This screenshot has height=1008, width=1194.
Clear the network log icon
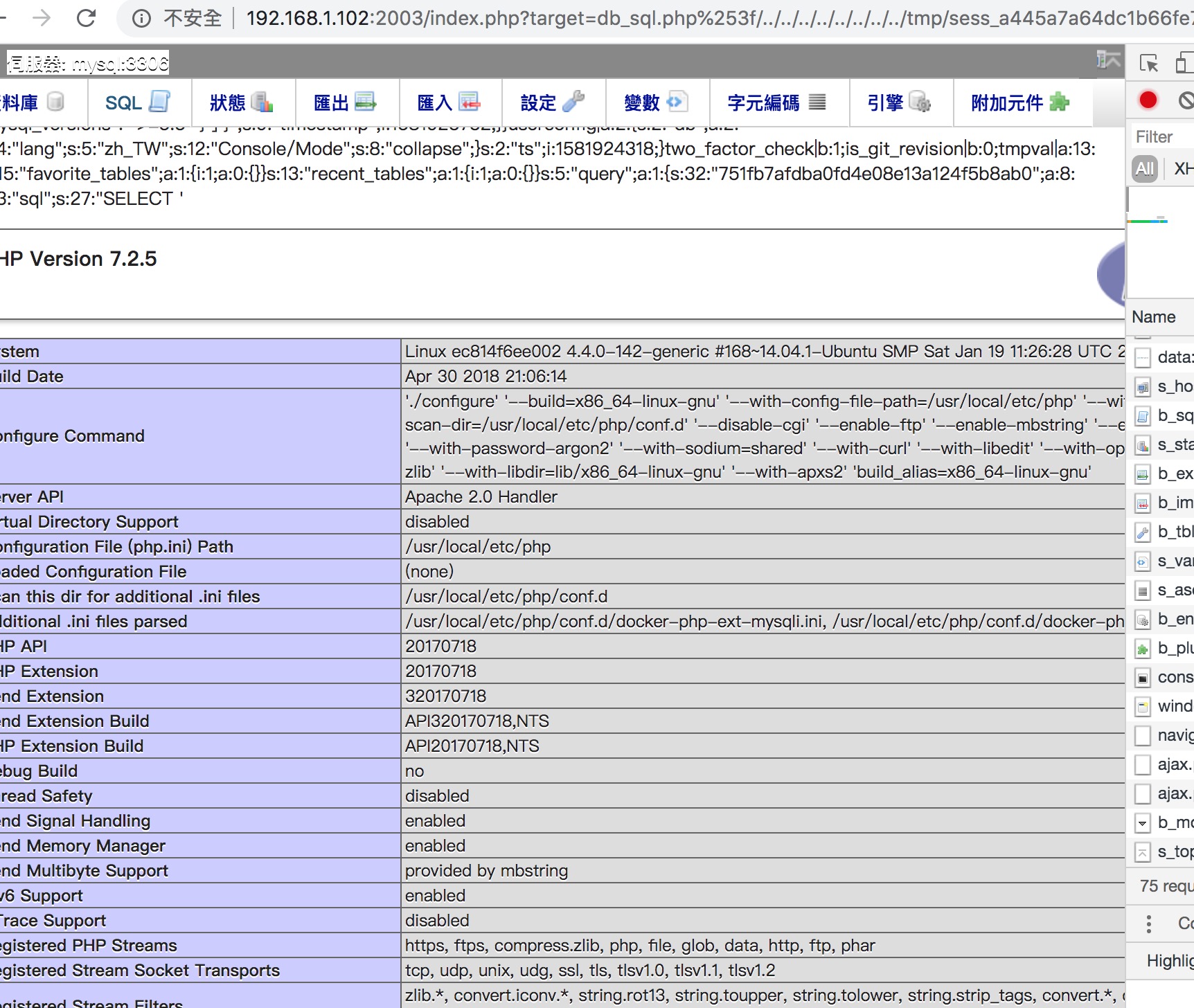1186,100
